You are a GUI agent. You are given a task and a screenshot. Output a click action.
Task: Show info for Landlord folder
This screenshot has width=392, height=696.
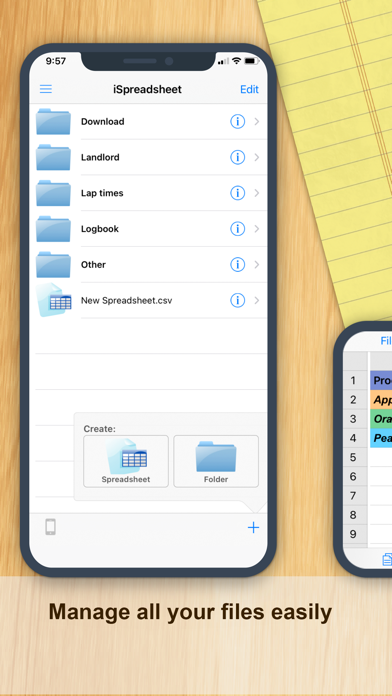tap(238, 157)
